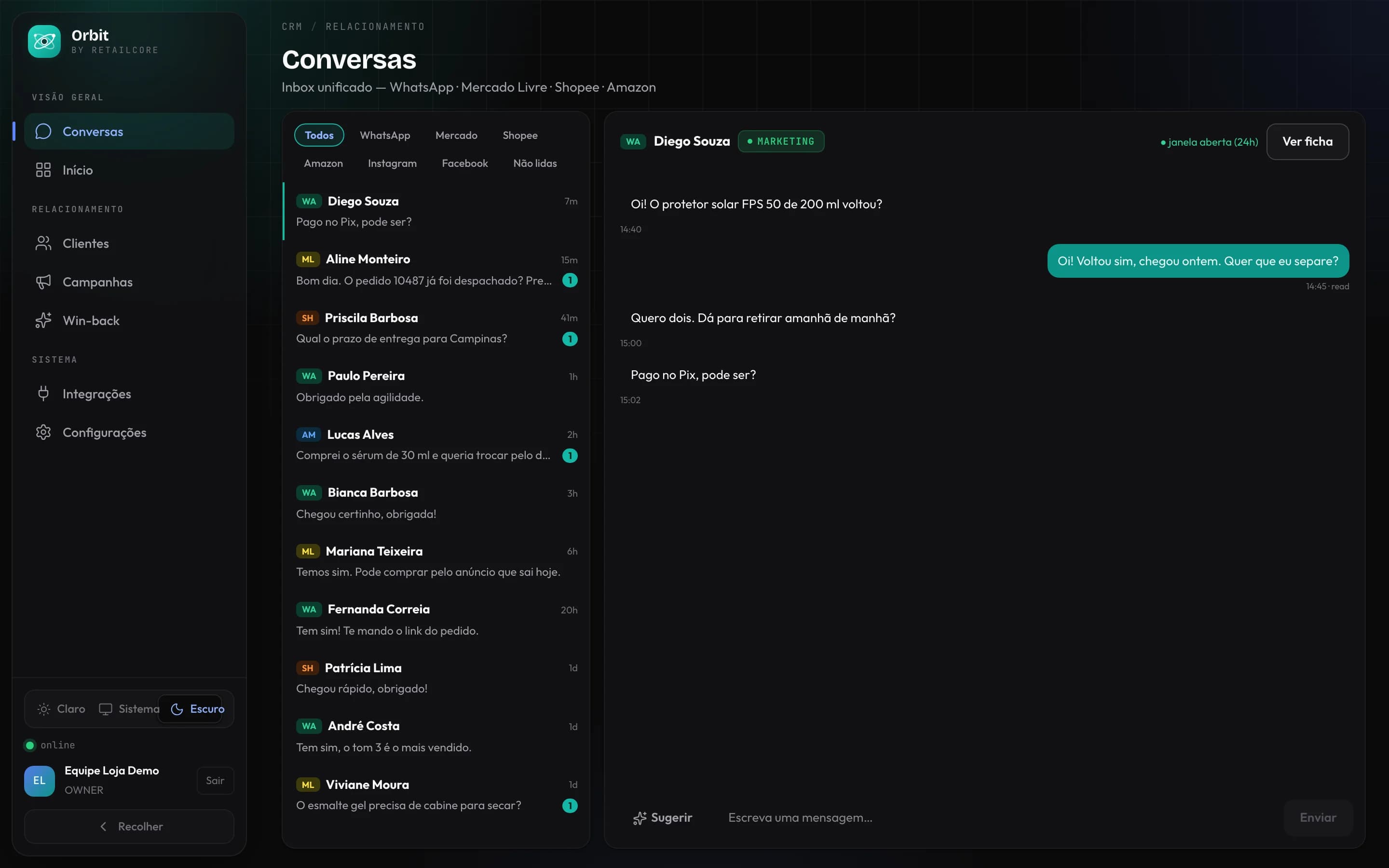Click the MARKETING tag badge
The width and height of the screenshot is (1389, 868).
(x=781, y=141)
